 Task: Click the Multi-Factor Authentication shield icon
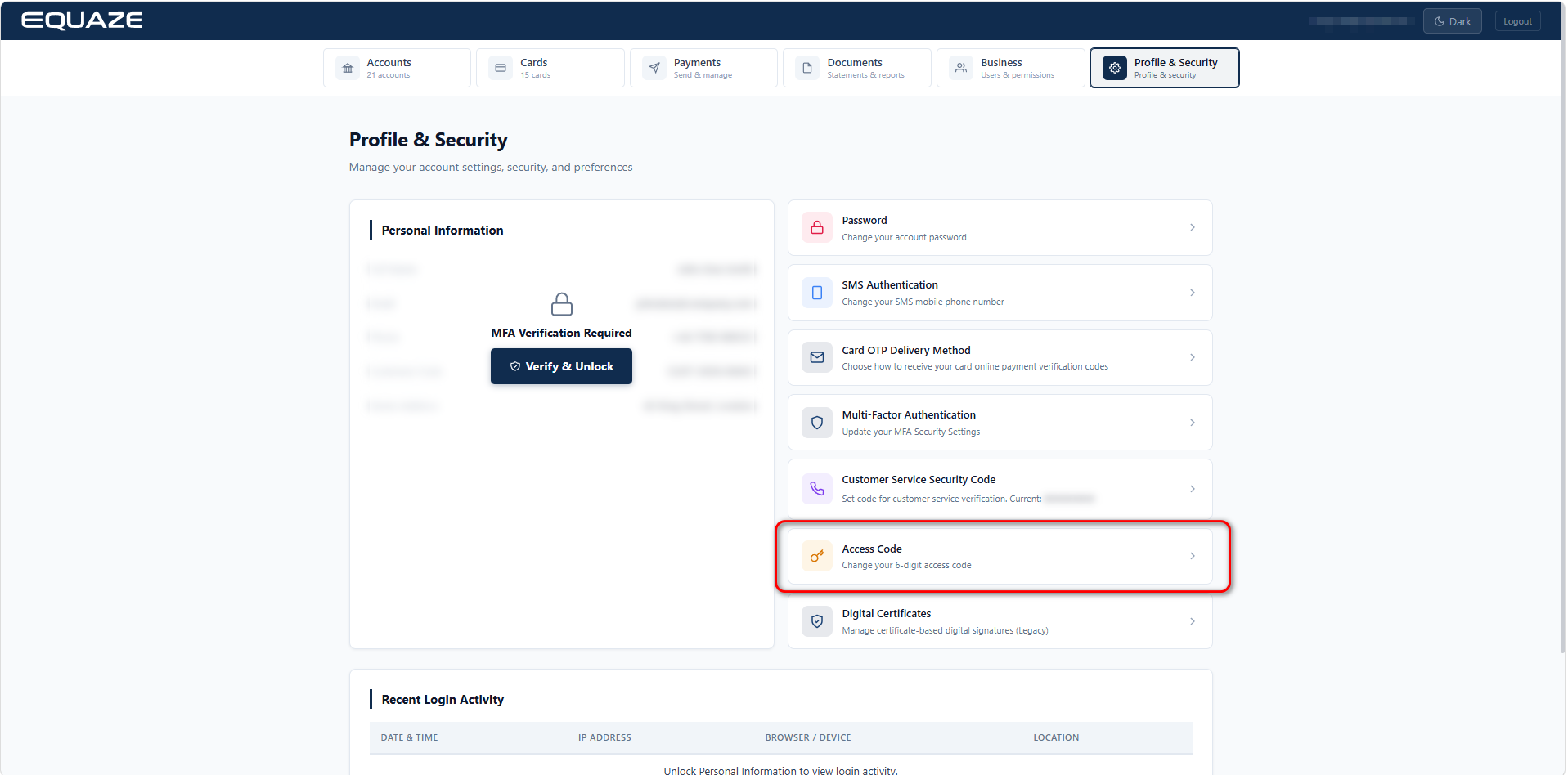tap(817, 423)
